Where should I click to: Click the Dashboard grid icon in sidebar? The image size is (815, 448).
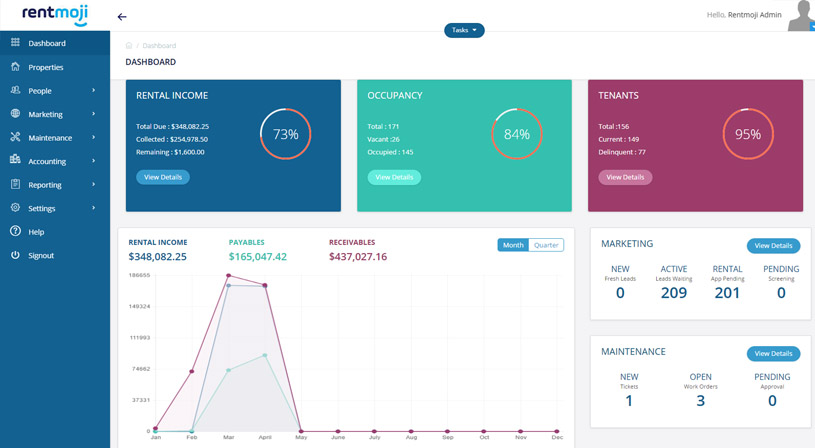(15, 43)
